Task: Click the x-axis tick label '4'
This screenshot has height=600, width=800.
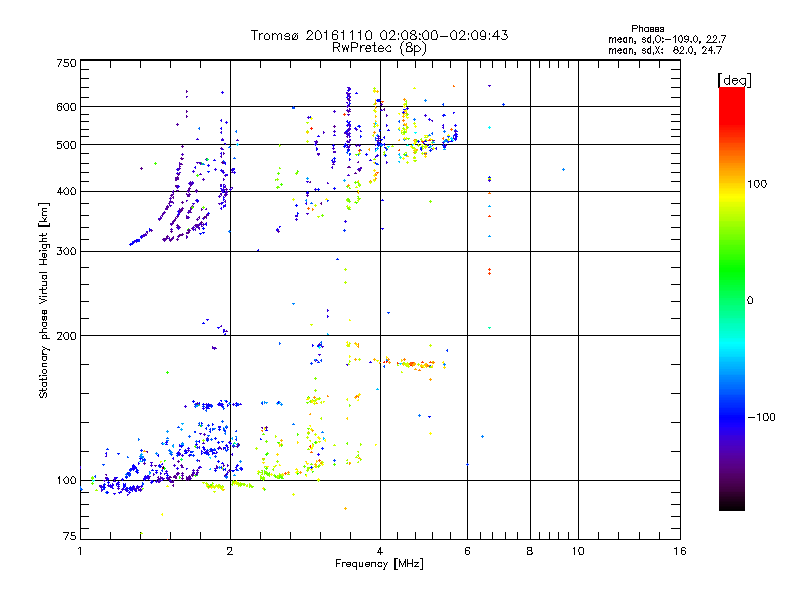Action: pyautogui.click(x=380, y=551)
